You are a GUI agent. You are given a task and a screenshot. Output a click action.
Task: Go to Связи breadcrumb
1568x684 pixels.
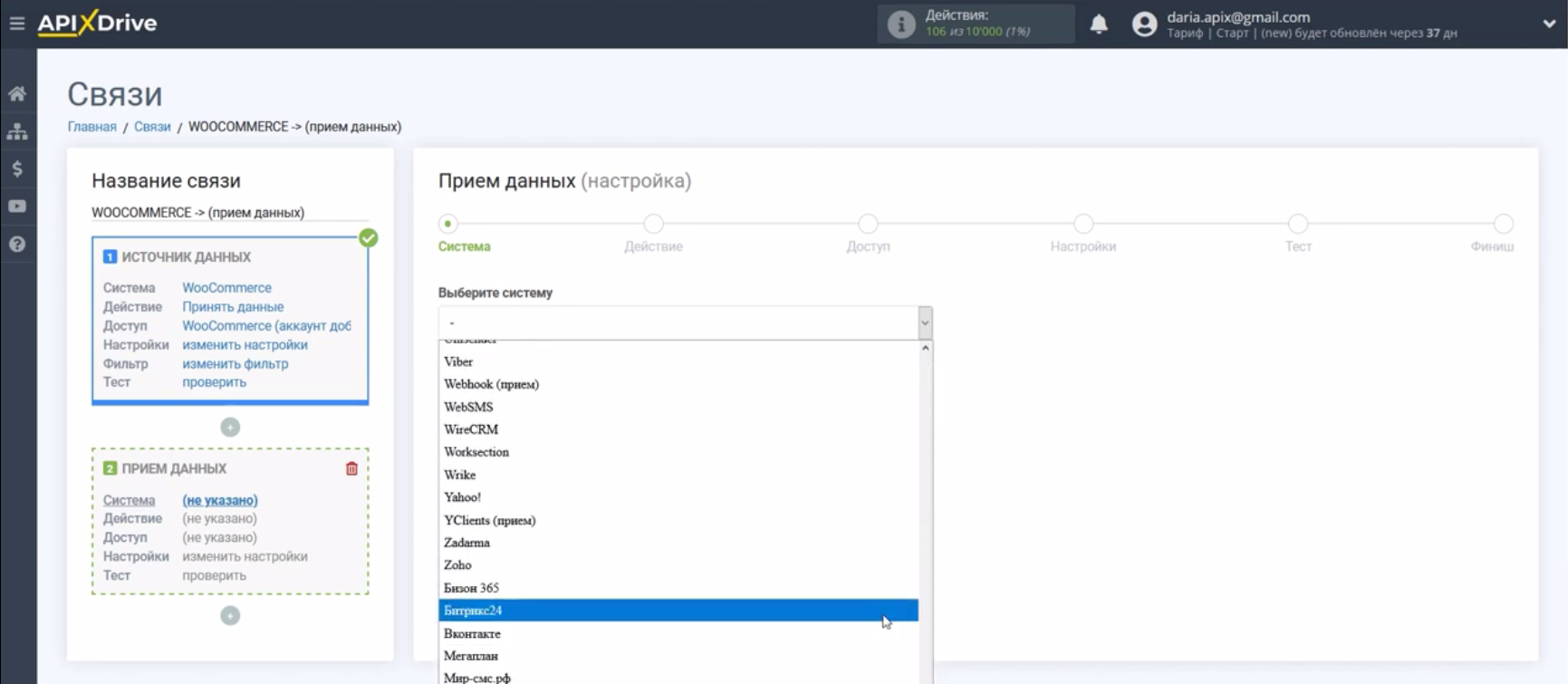pos(152,127)
